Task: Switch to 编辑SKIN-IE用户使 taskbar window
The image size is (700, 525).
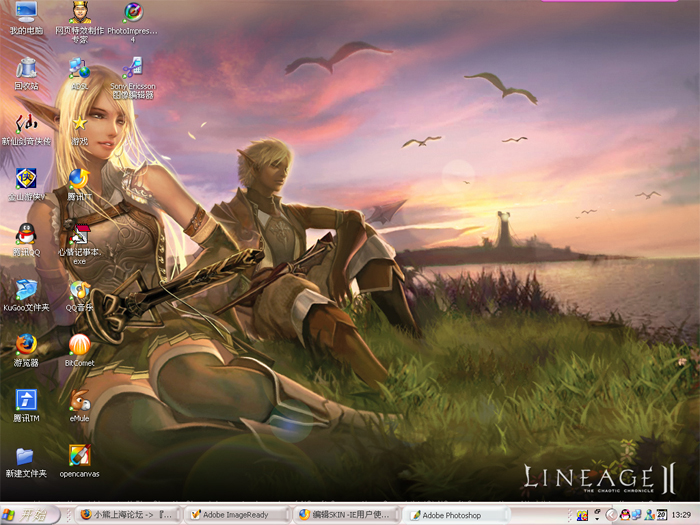Action: pyautogui.click(x=346, y=515)
